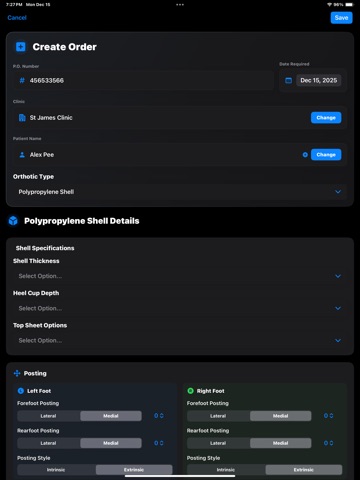Adjust Right Foot Forefoot Posting degree stepper
This screenshot has width=360, height=480.
(329, 416)
